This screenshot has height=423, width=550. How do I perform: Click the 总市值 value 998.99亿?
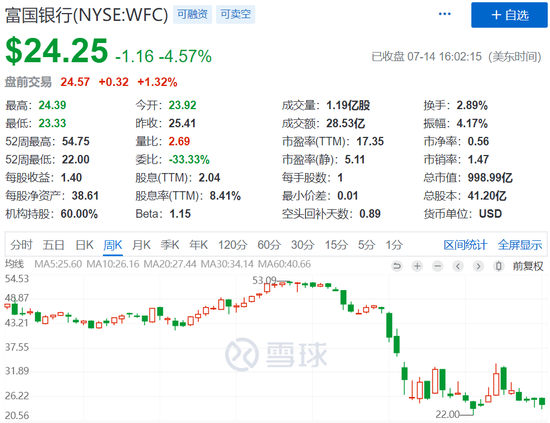point(490,178)
